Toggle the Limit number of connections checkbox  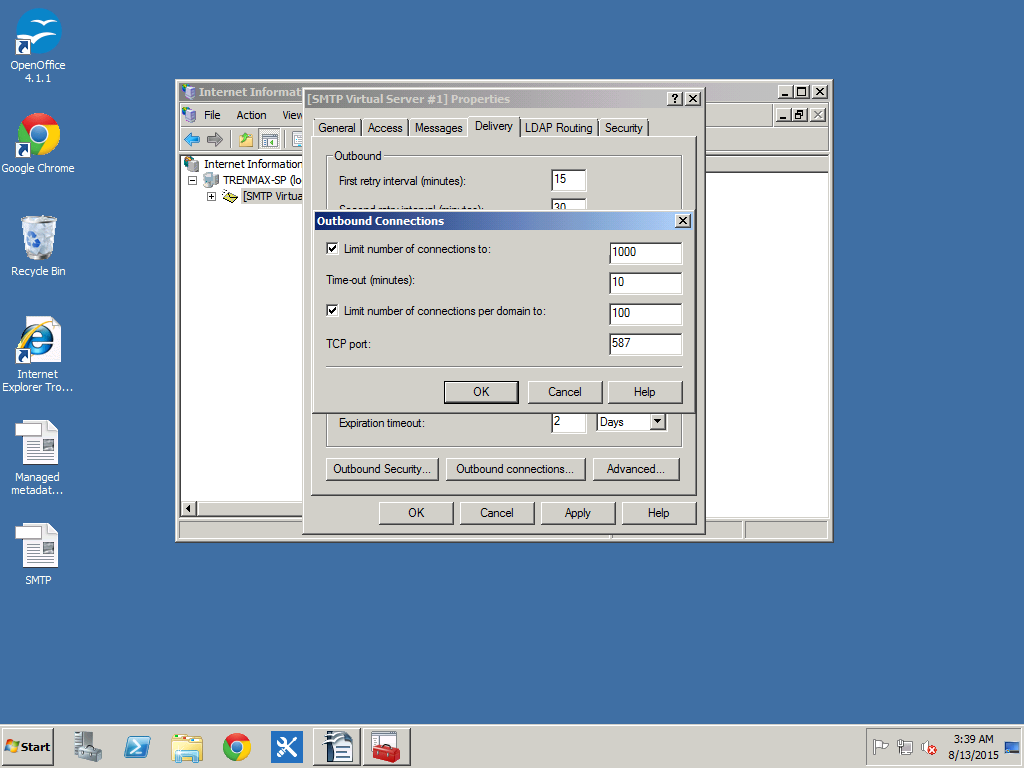(x=332, y=249)
